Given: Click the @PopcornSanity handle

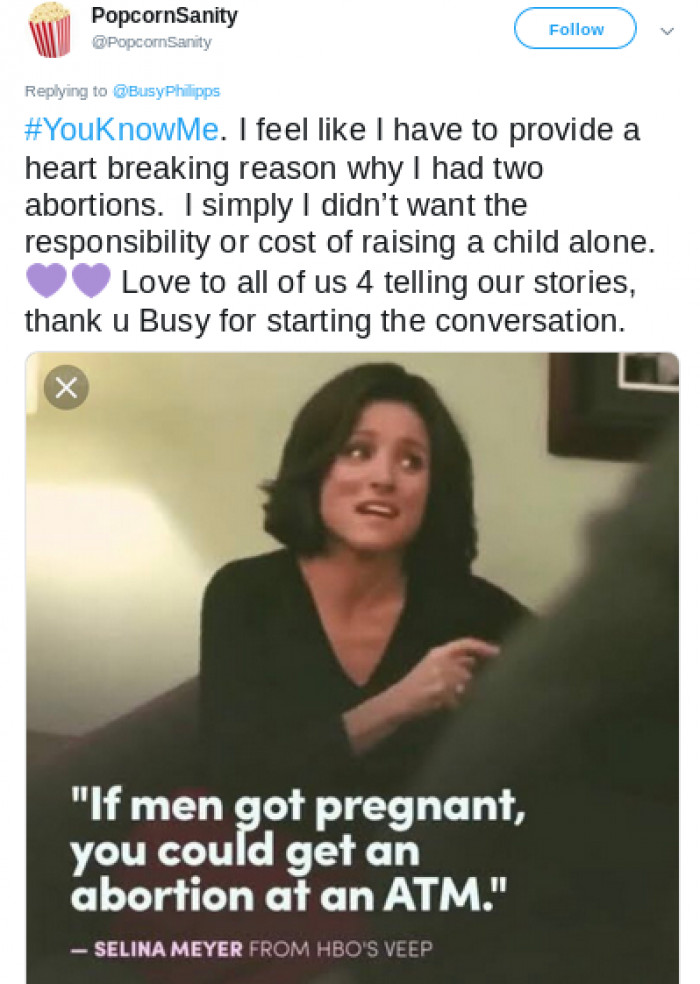Looking at the screenshot, I should (151, 42).
